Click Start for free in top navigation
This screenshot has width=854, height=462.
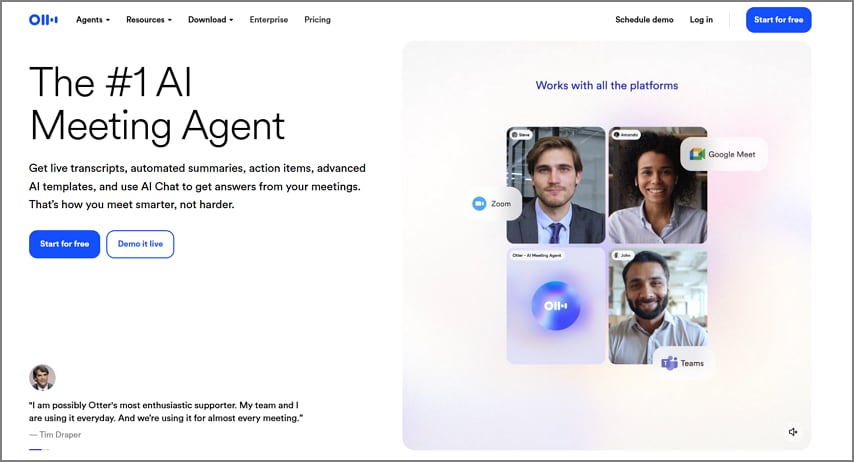778,20
